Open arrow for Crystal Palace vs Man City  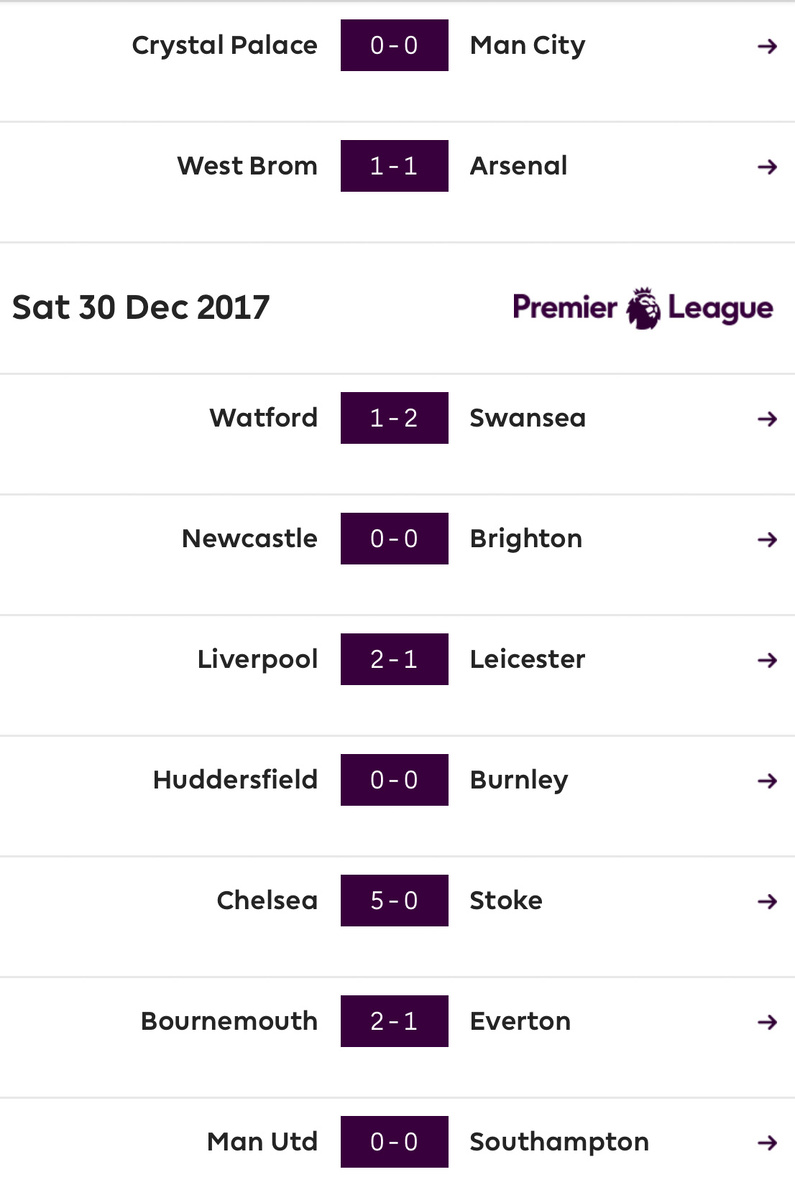pos(767,46)
